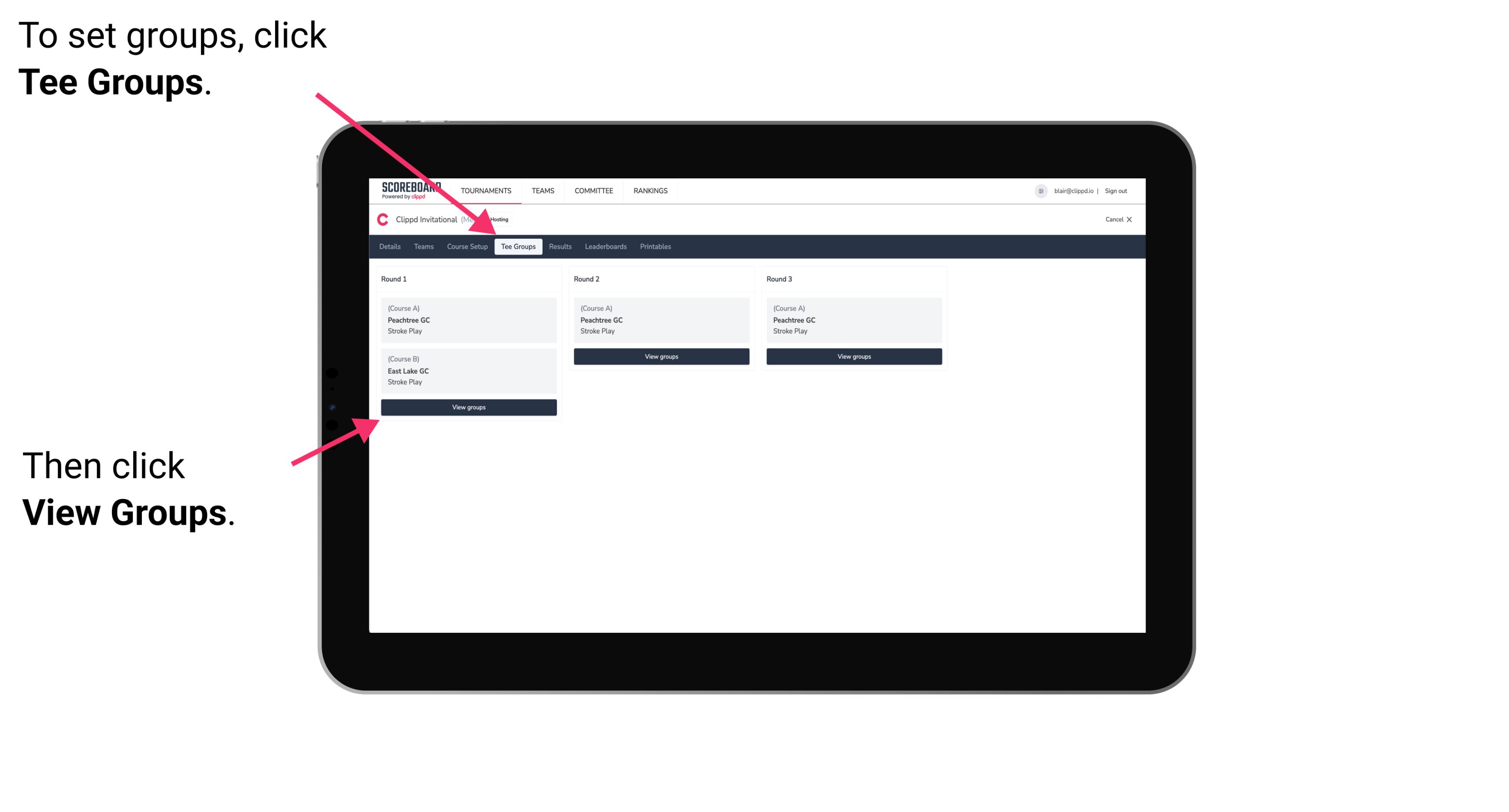The width and height of the screenshot is (1509, 812).
Task: Open the Leaderboards tab
Action: point(605,246)
